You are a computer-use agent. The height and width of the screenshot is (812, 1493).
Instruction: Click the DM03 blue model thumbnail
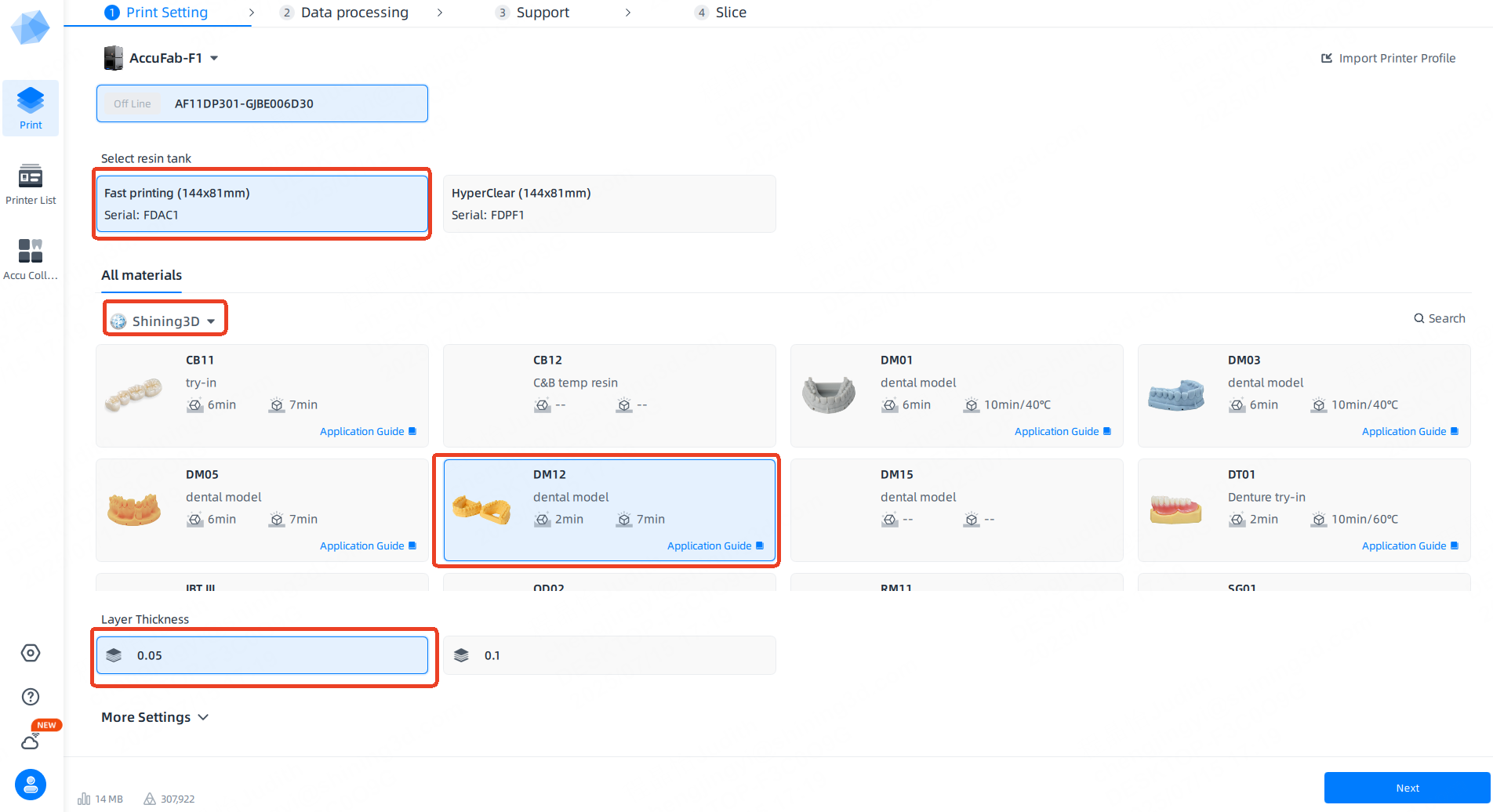1176,395
